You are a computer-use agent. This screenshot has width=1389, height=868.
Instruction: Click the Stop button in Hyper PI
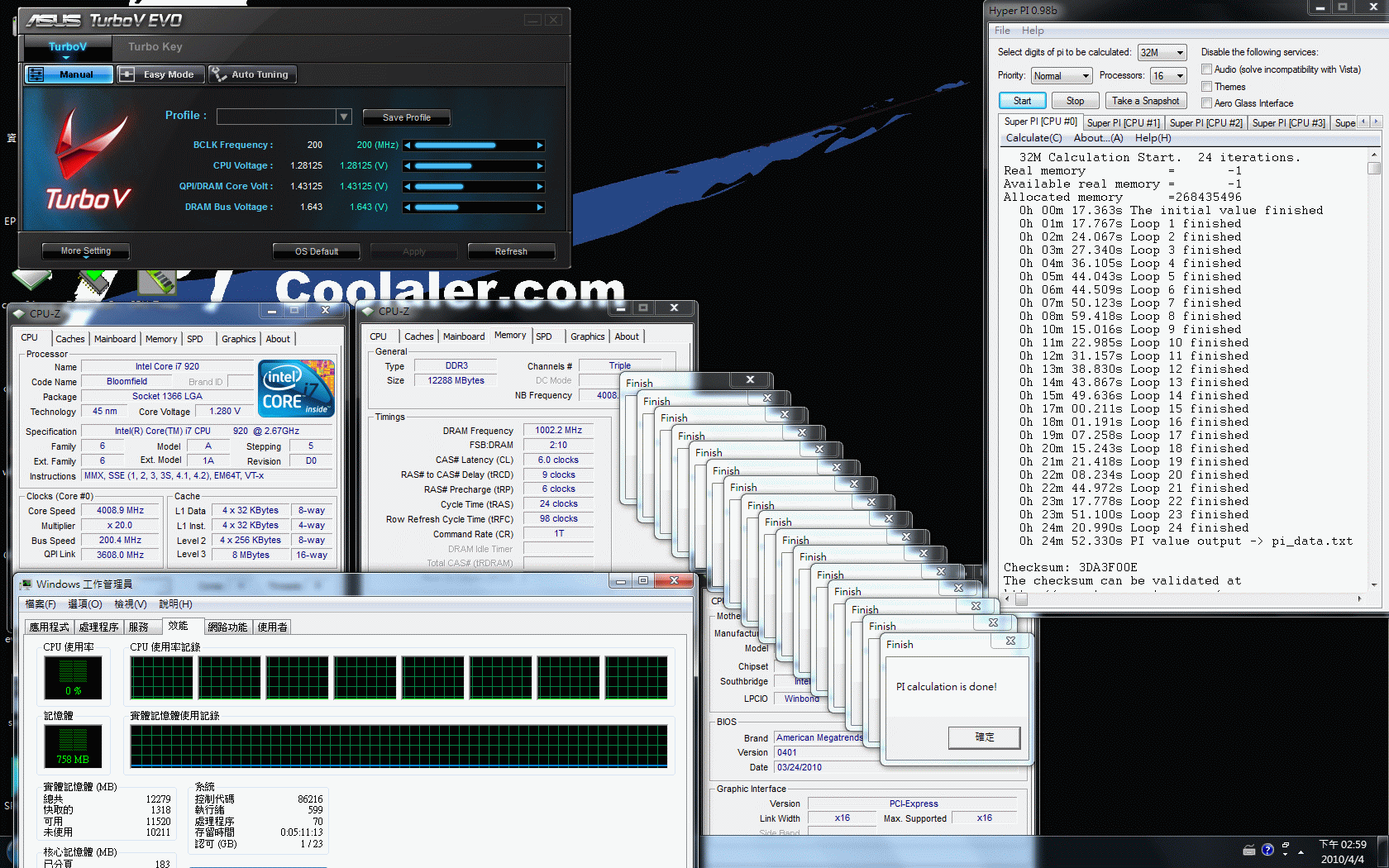click(x=1075, y=101)
